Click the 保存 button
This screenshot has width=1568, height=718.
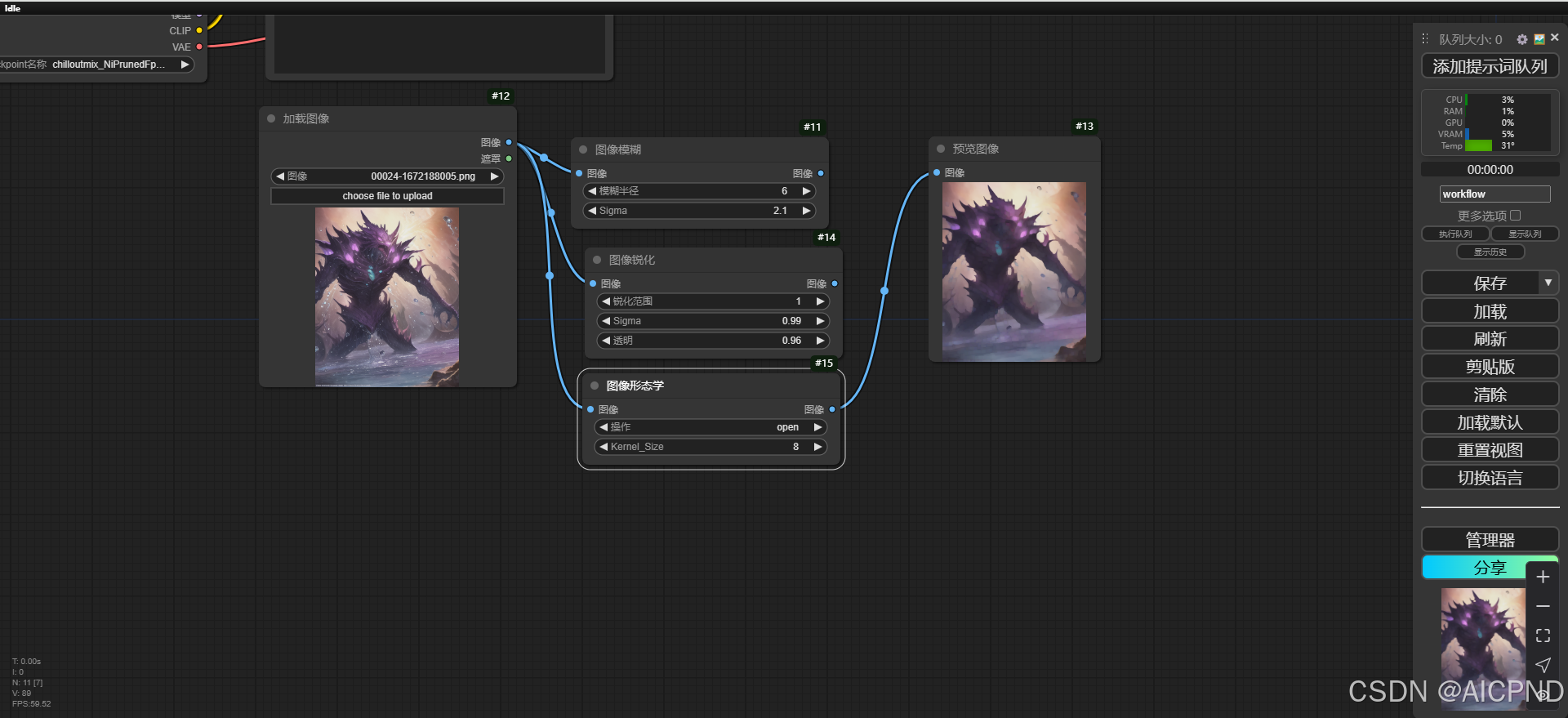1481,283
